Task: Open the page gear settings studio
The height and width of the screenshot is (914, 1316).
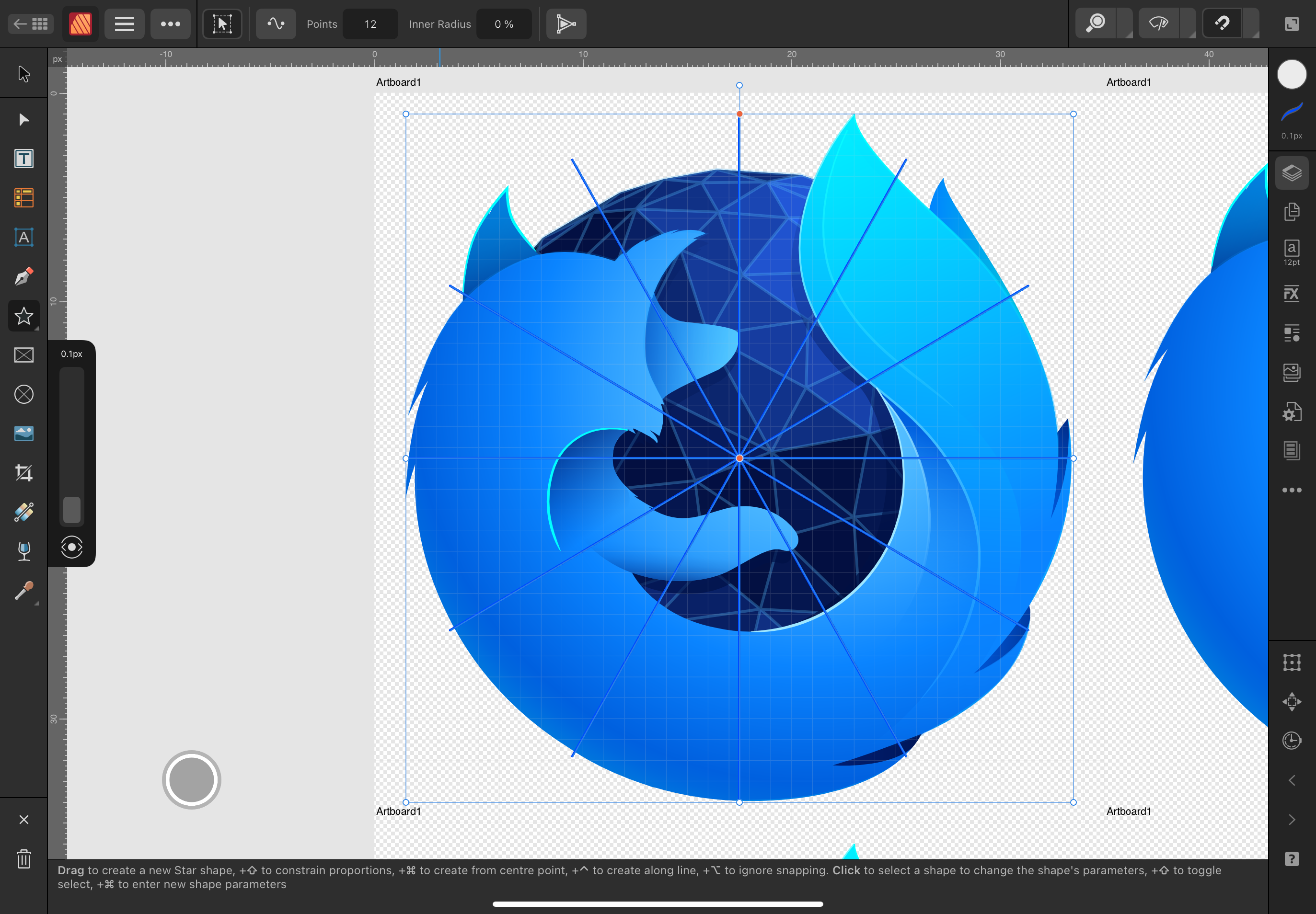Action: 1292,412
